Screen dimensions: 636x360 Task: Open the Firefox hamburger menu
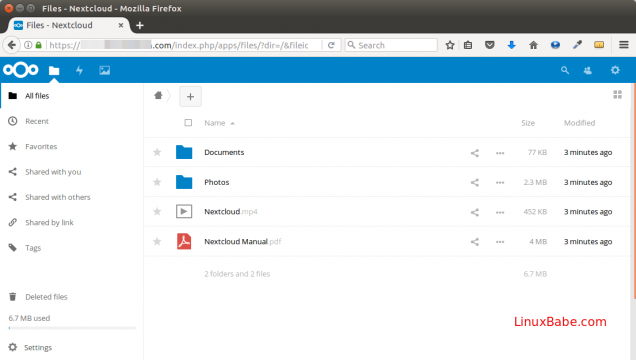tap(624, 45)
